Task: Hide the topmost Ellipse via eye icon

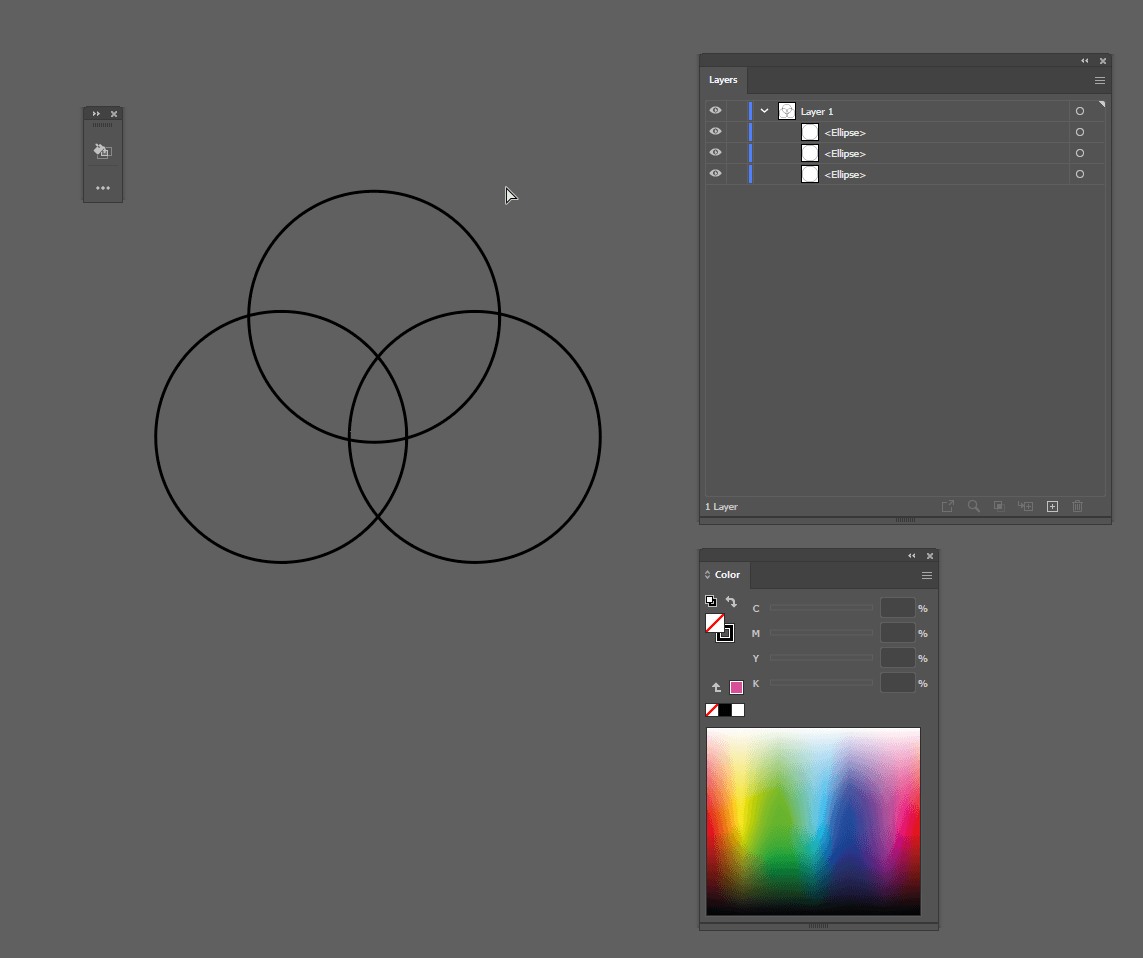Action: [715, 132]
